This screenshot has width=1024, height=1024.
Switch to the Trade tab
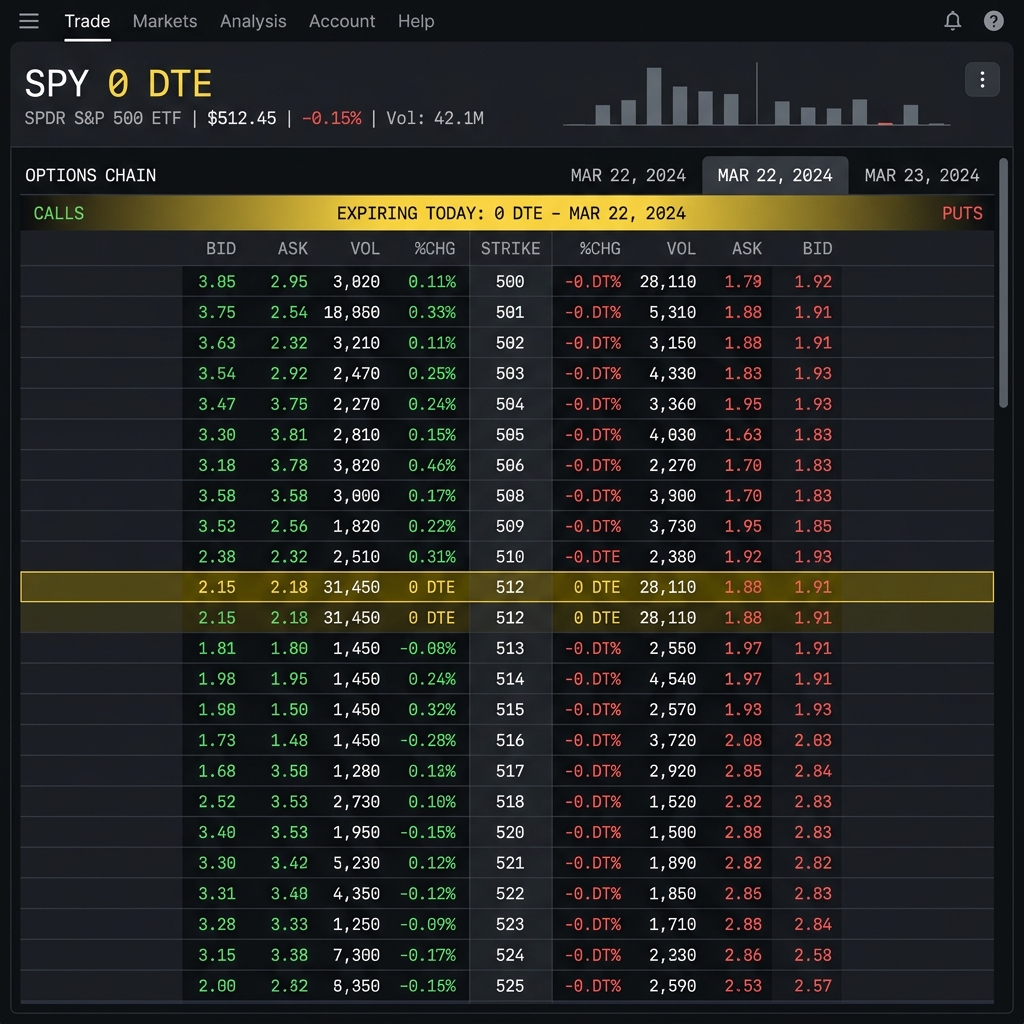[x=87, y=21]
